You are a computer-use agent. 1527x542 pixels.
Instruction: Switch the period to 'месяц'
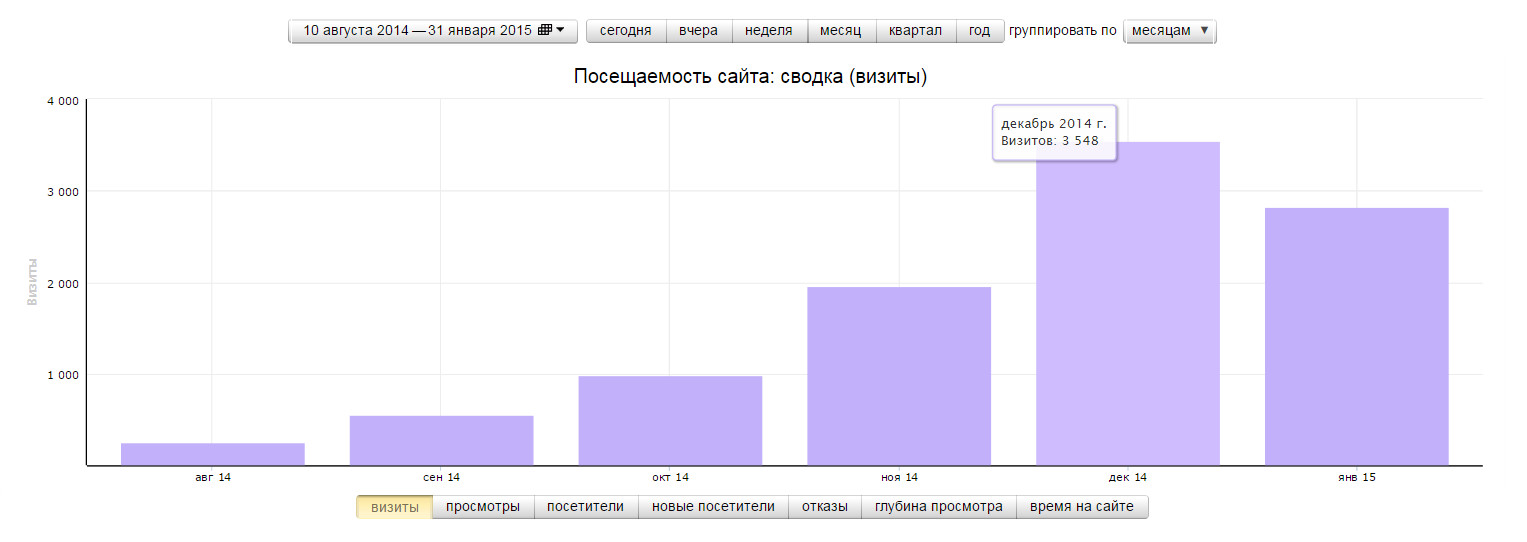pos(840,31)
